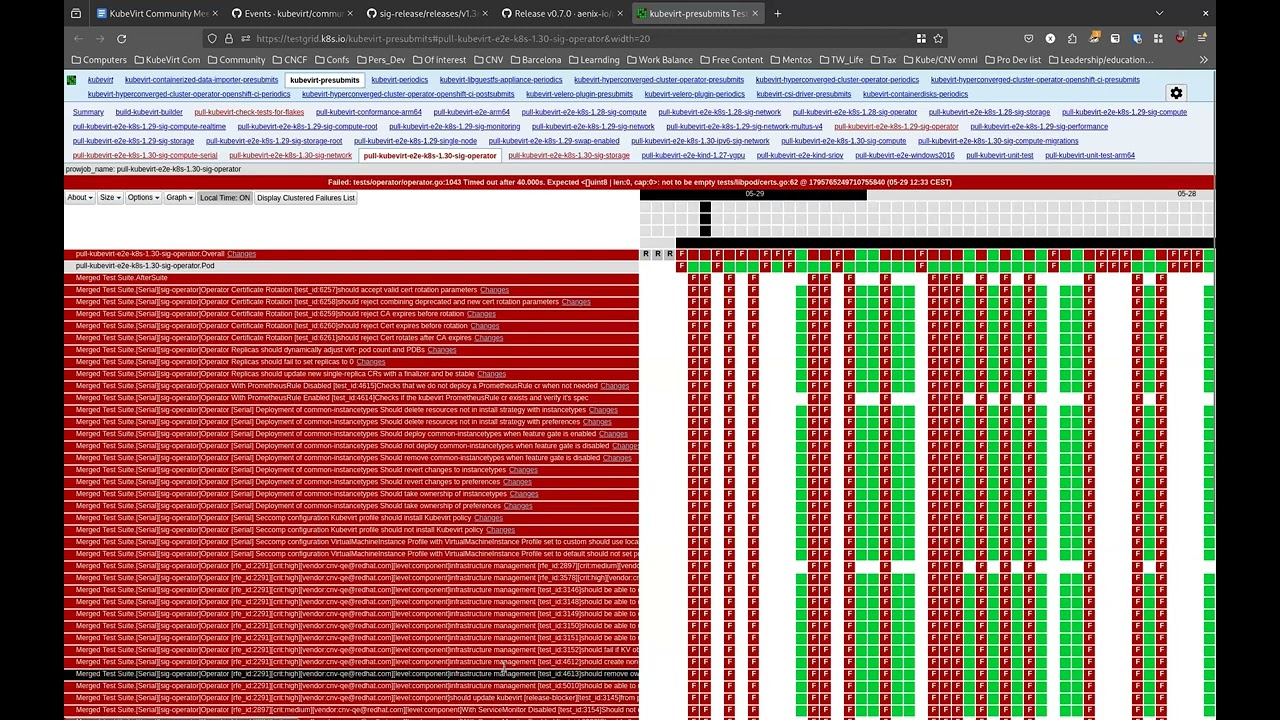Open the Work Balance bookmark folder
This screenshot has width=1280, height=720.
[658, 60]
